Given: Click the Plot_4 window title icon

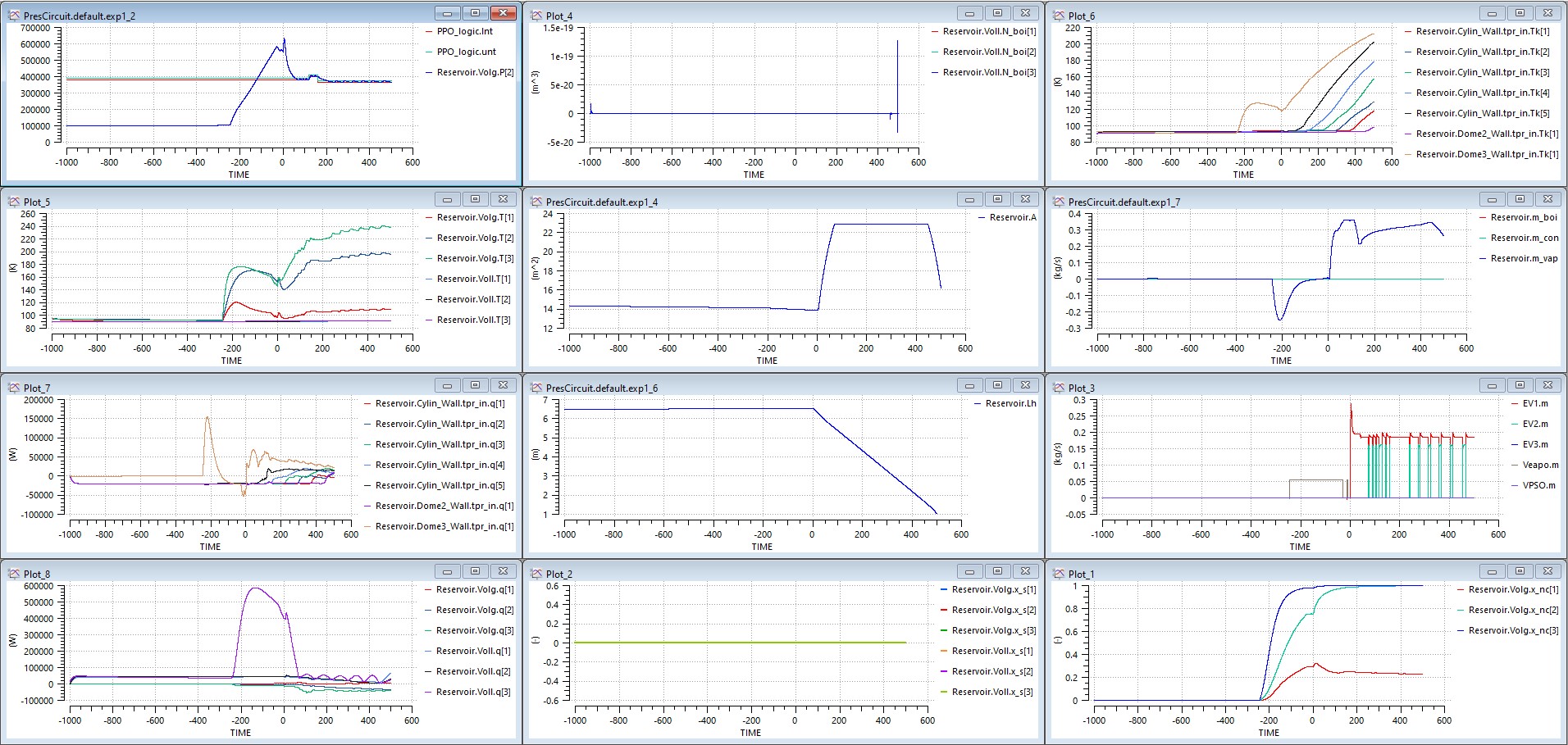Looking at the screenshot, I should tap(536, 16).
